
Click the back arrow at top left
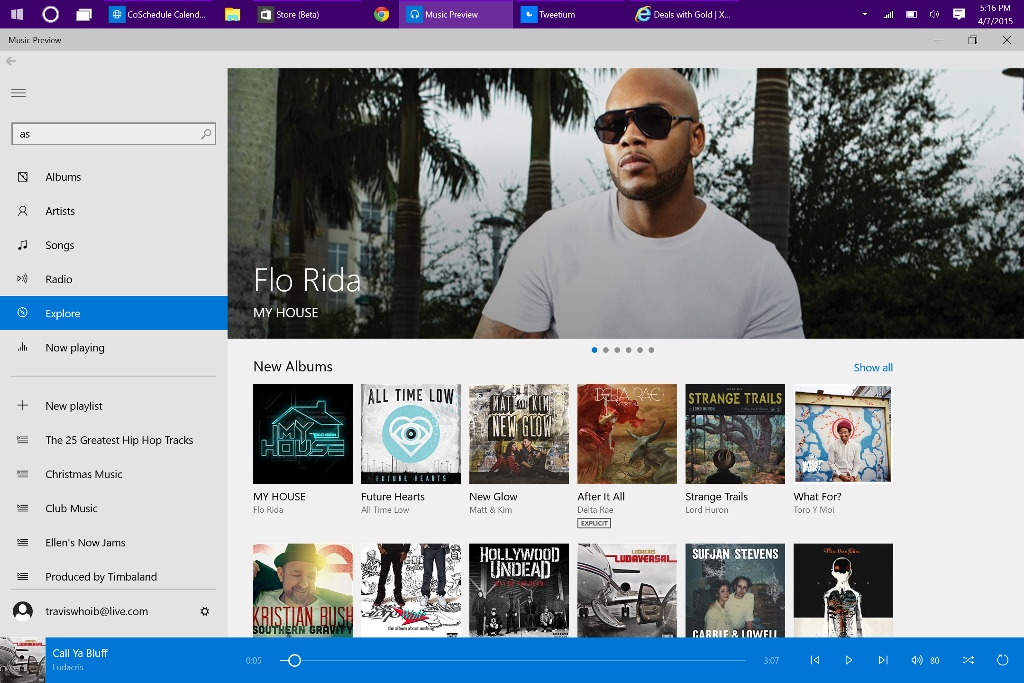11,61
